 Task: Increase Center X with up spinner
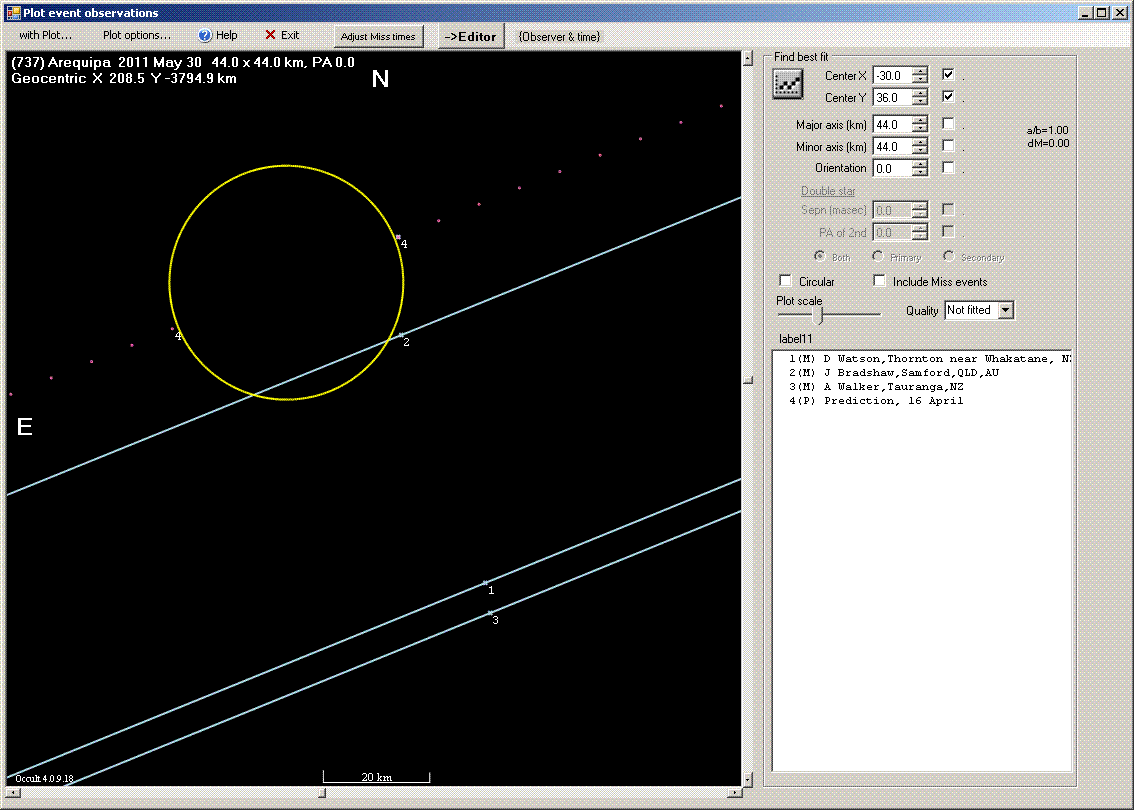920,71
